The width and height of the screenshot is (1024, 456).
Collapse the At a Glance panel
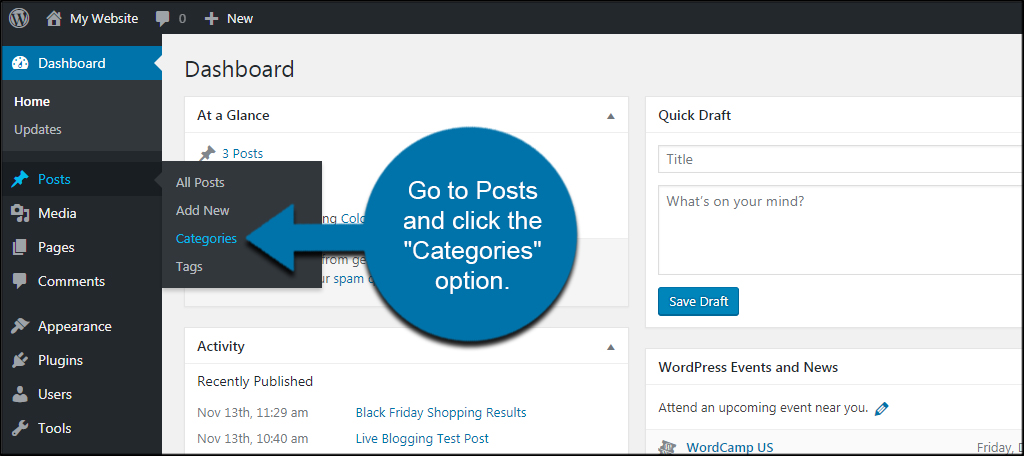pos(611,116)
